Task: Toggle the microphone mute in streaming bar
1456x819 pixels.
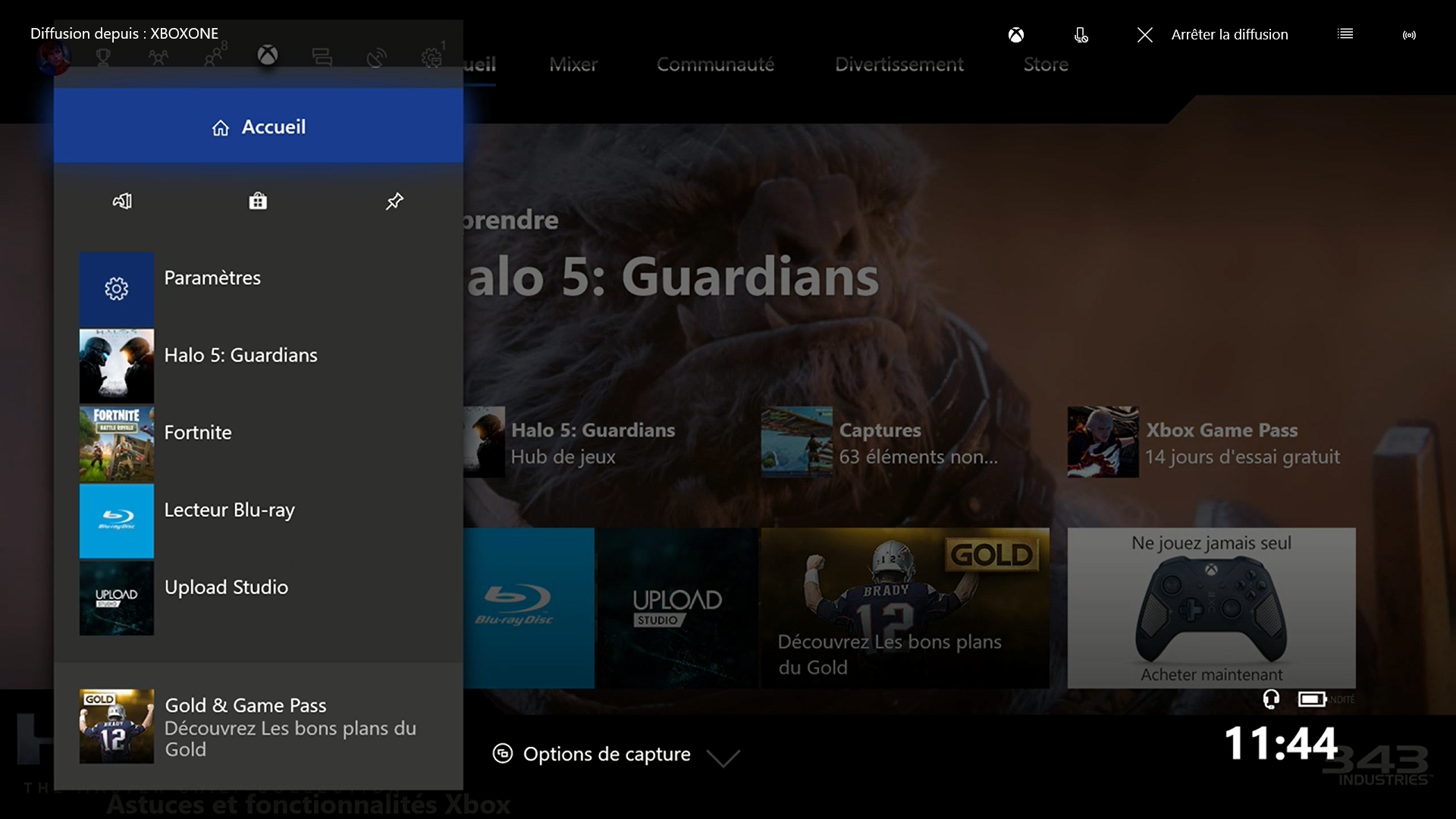Action: tap(1081, 35)
